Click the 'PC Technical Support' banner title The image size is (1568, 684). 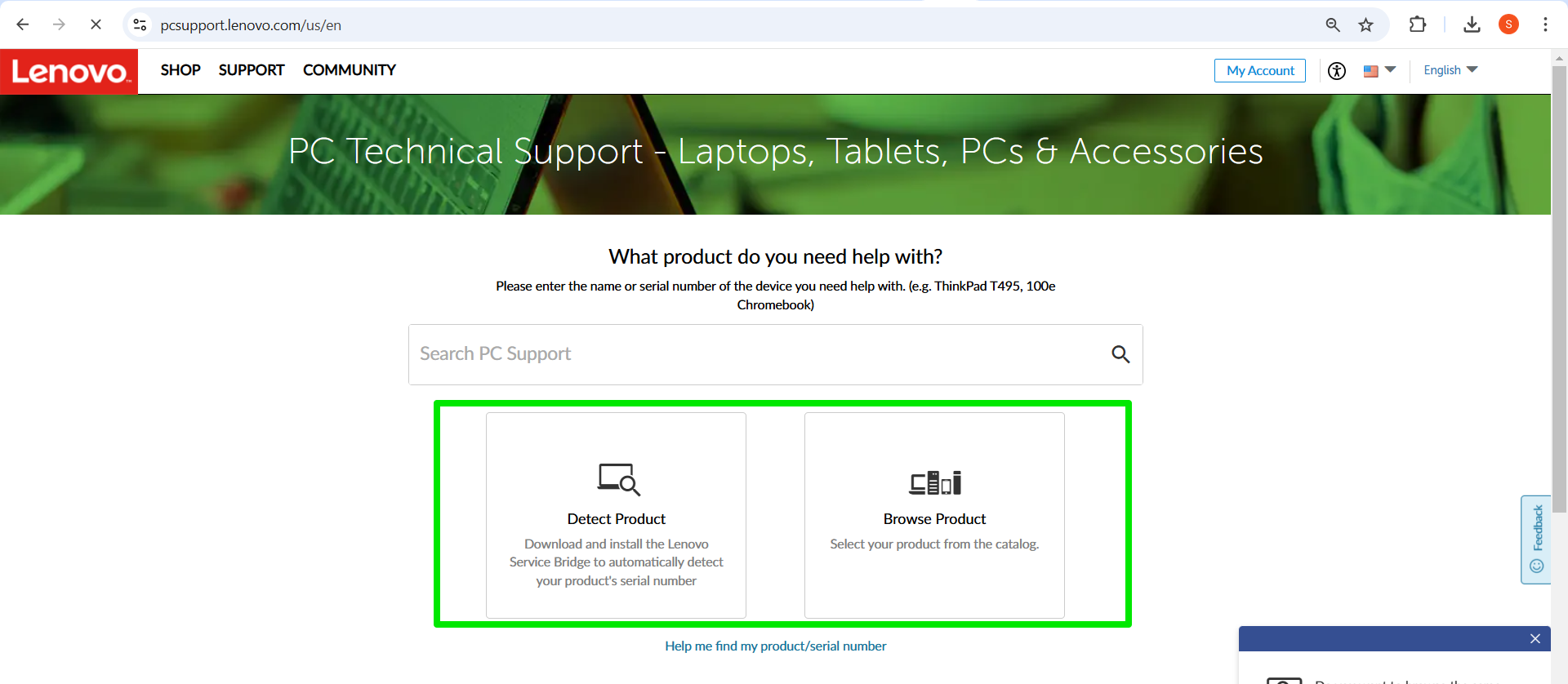[775, 152]
